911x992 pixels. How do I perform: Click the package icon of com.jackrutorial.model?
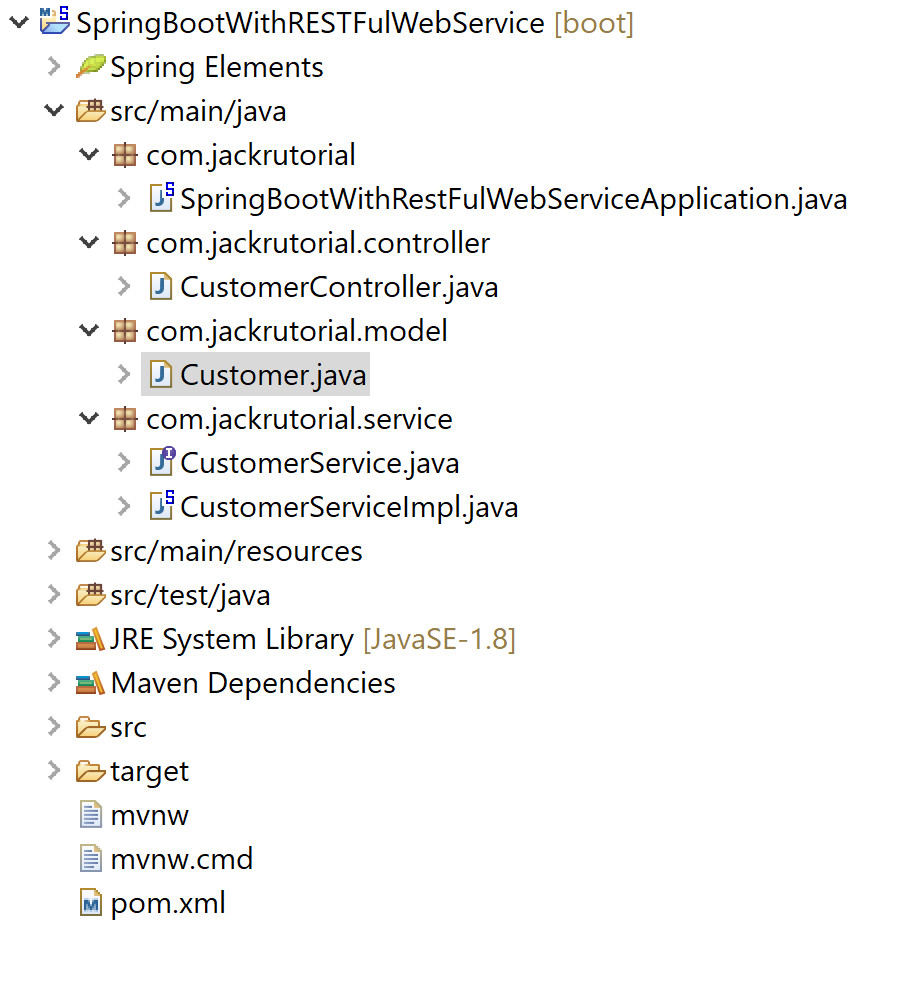[x=125, y=330]
